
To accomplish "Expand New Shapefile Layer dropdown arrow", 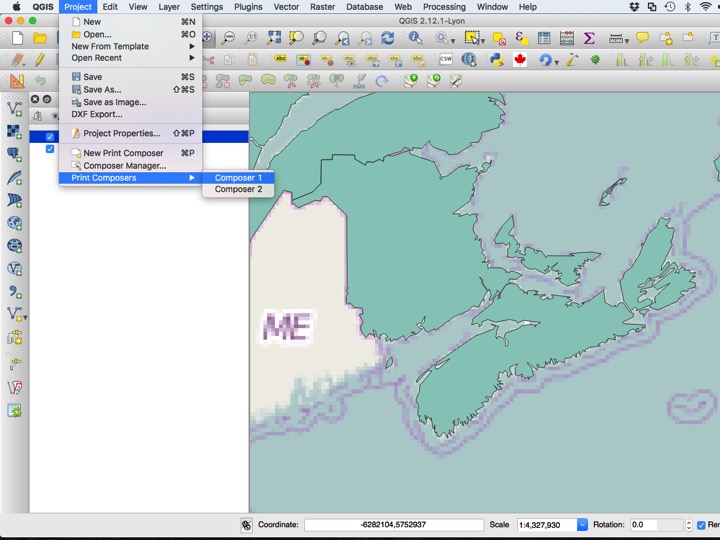I will click(25, 318).
